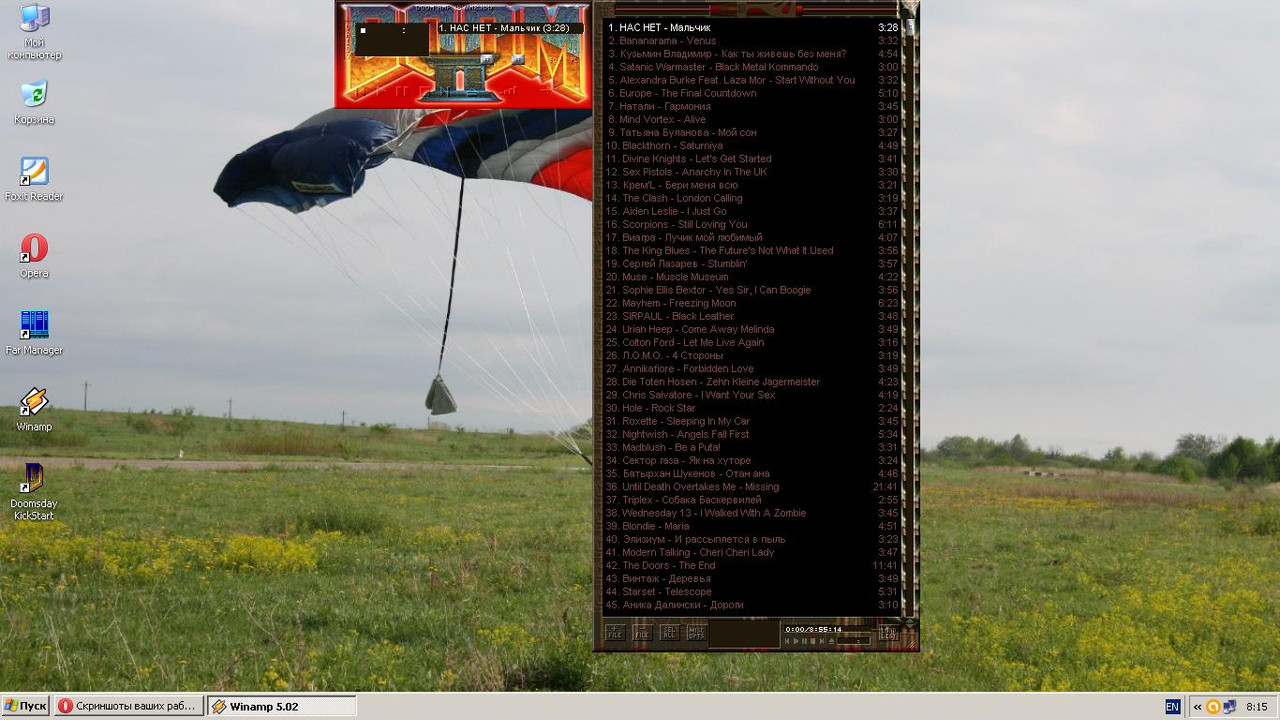This screenshot has width=1280, height=720.
Task: Select track '14. The Clash - London Calling'
Action: pos(752,198)
